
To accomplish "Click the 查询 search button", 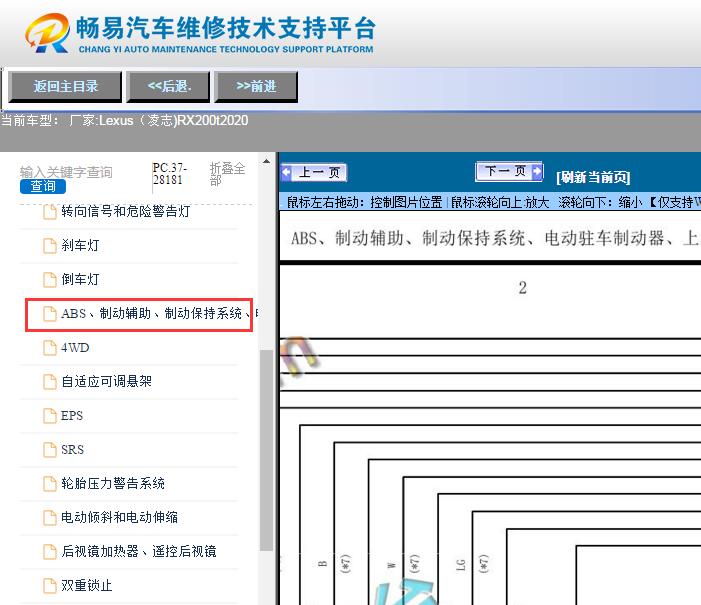I will click(x=43, y=186).
